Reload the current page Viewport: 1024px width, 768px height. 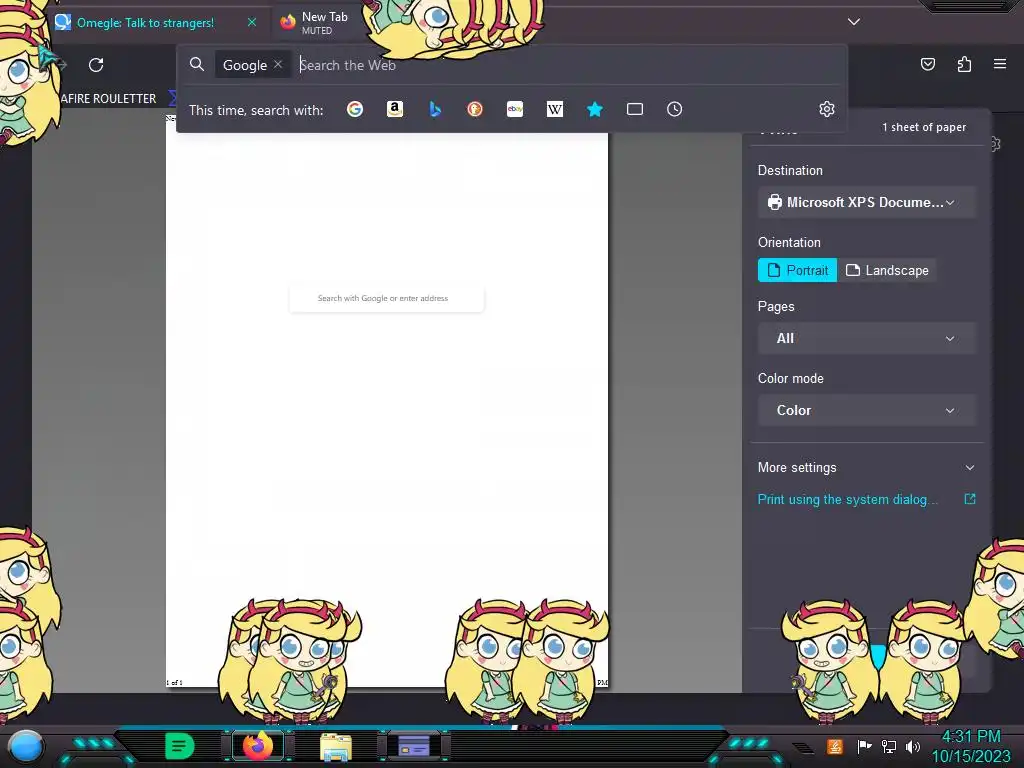tap(96, 65)
